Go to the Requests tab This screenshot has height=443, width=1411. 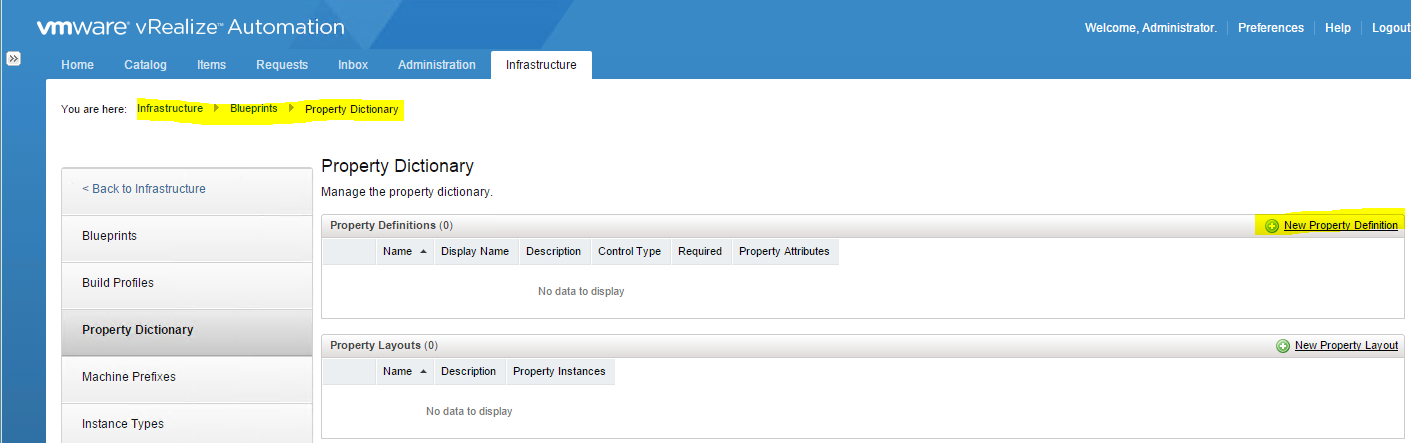[x=282, y=65]
